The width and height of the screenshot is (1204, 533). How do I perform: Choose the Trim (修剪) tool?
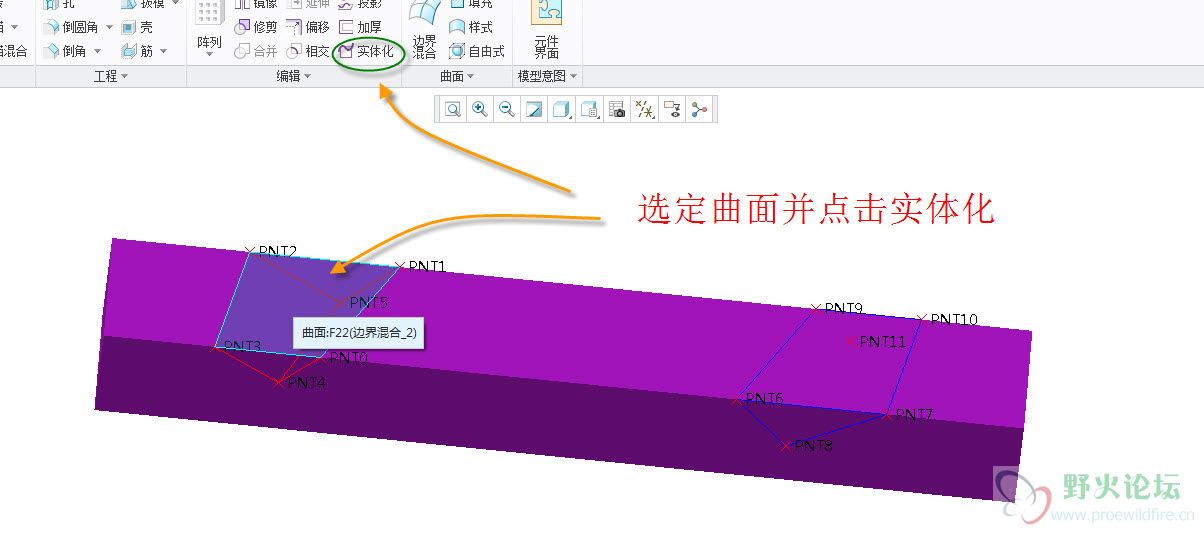click(x=256, y=27)
